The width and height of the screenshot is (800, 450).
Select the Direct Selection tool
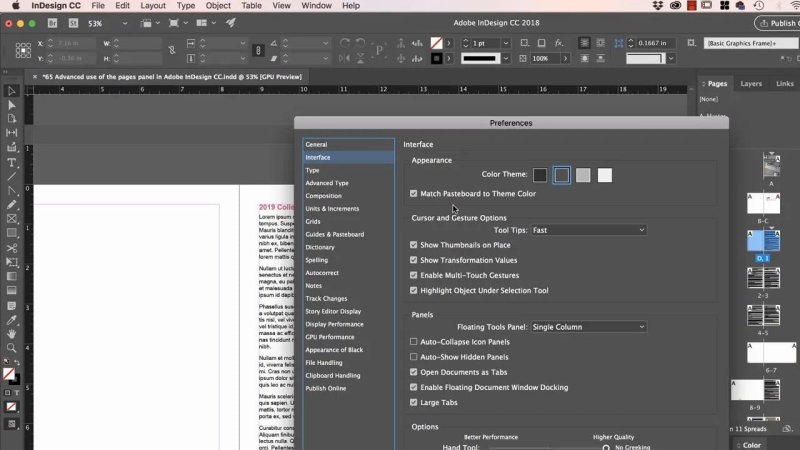tap(11, 105)
